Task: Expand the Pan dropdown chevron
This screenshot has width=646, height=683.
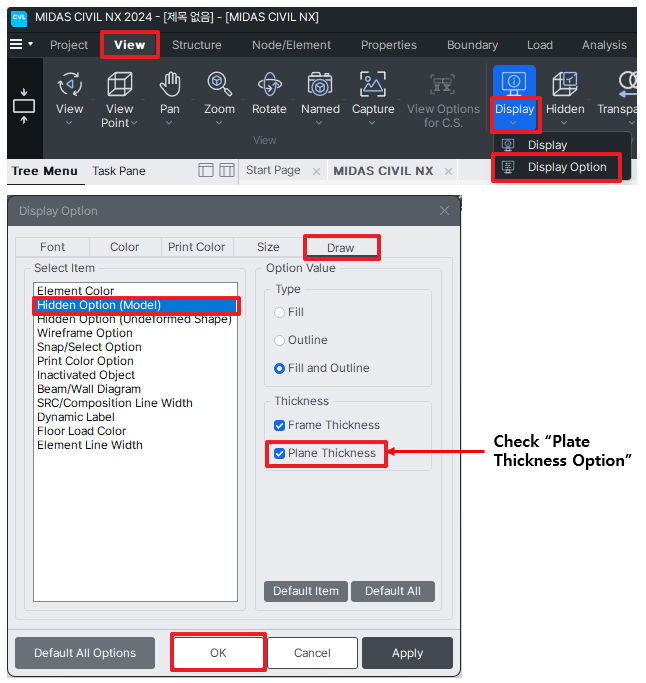Action: click(x=169, y=123)
